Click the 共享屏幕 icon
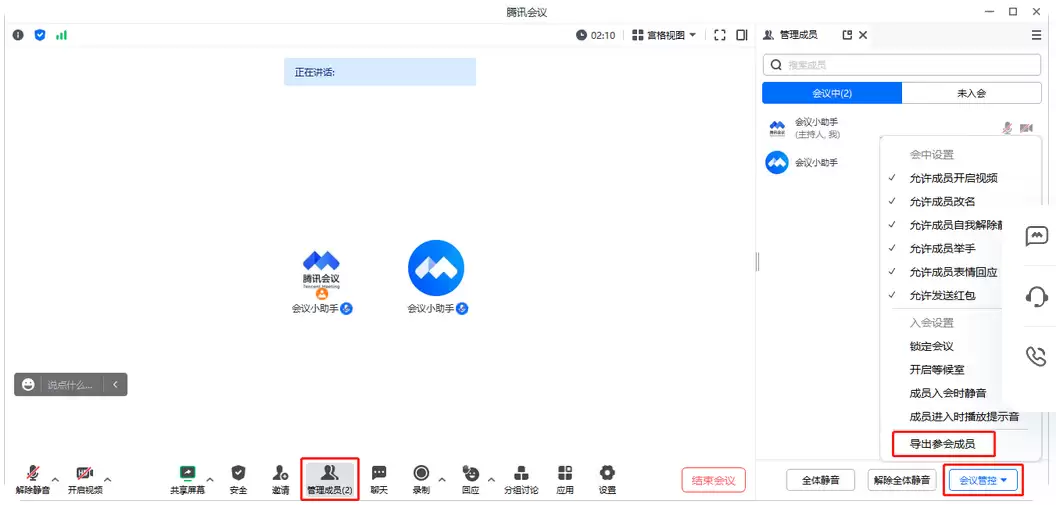The image size is (1056, 505). point(187,473)
